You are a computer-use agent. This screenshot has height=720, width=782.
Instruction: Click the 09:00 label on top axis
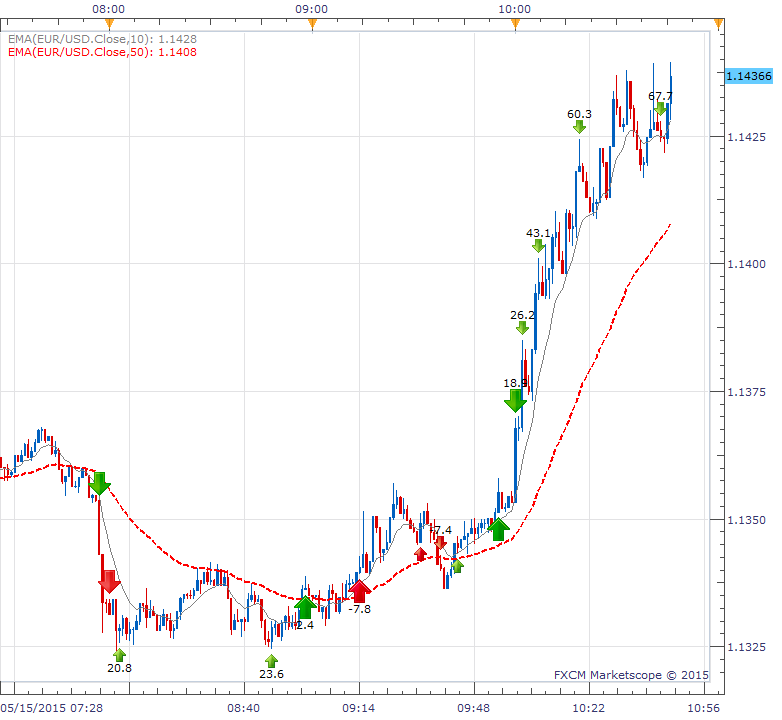click(312, 9)
